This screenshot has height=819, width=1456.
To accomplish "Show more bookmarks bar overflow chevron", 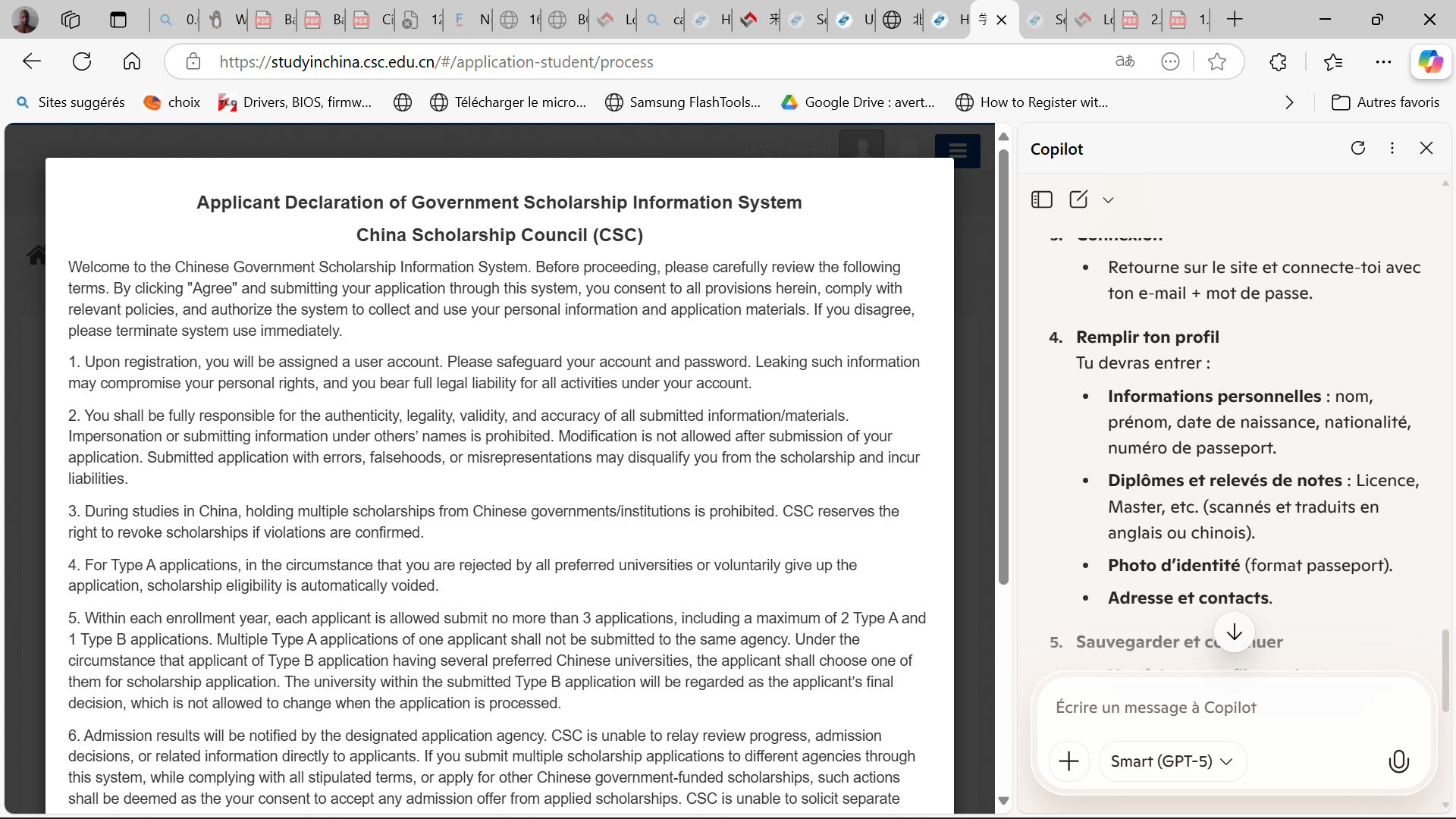I will 1289,102.
